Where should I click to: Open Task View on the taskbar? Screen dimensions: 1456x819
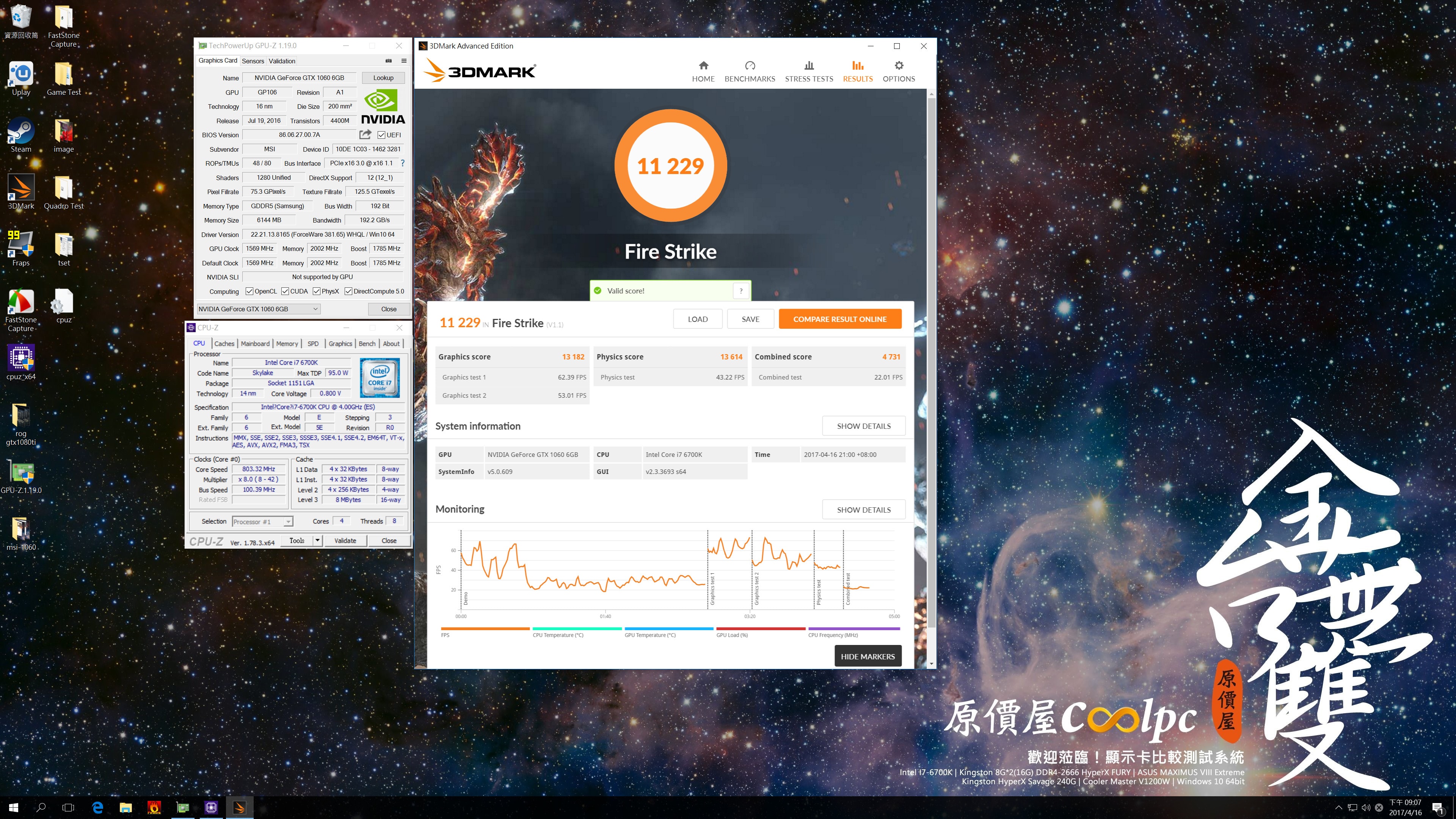click(x=68, y=807)
